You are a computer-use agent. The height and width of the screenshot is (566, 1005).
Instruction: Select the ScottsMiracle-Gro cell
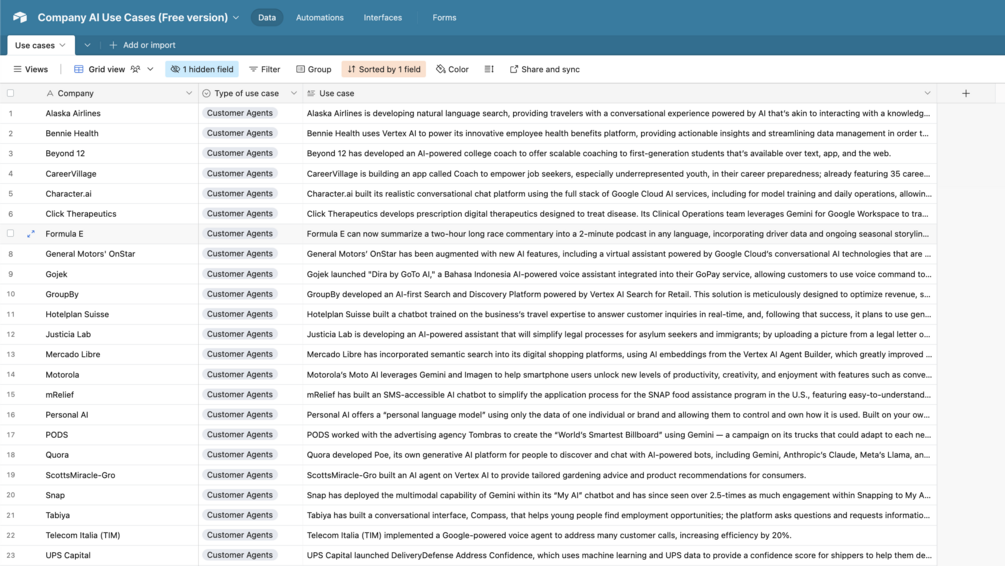point(119,475)
